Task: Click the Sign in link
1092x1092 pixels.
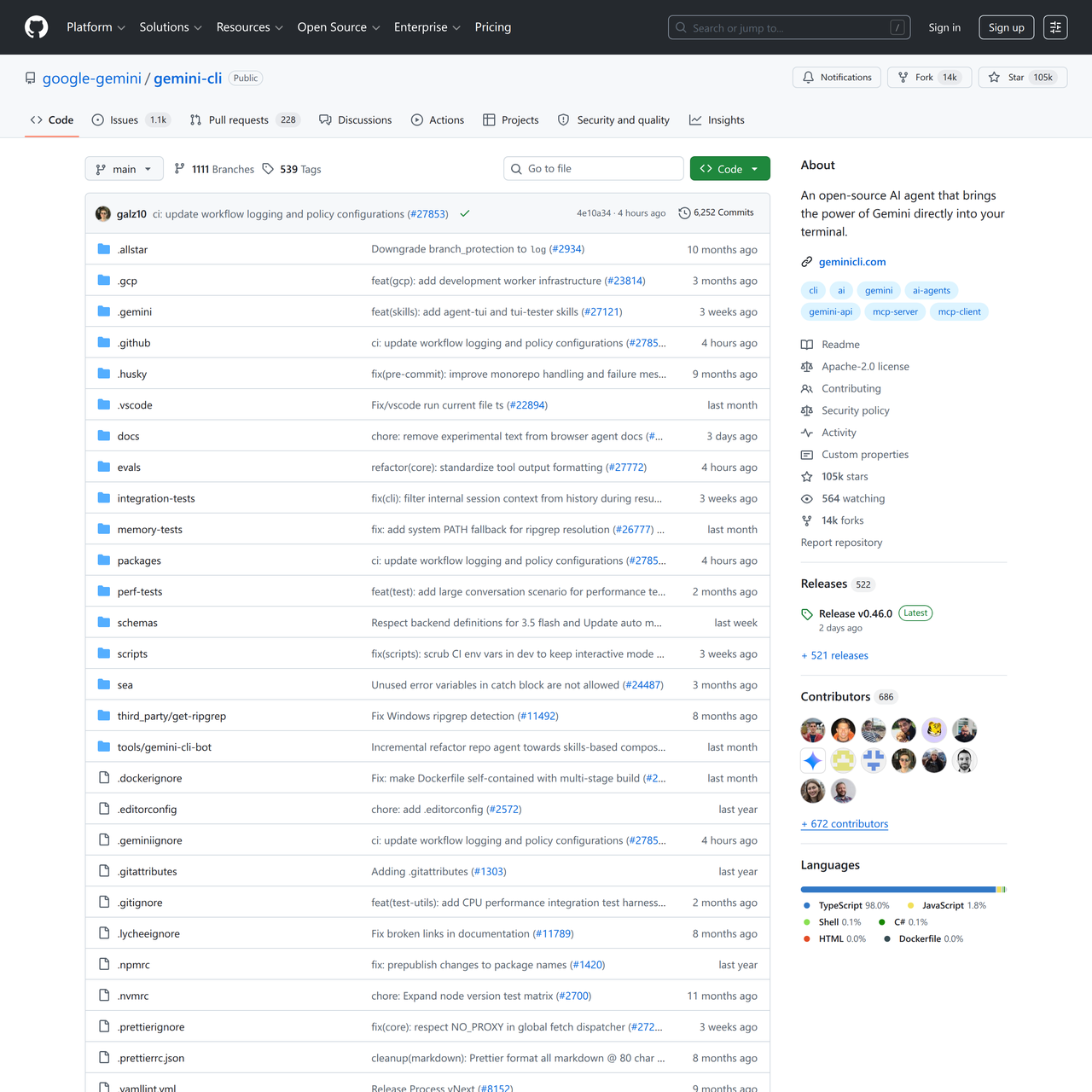Action: pyautogui.click(x=944, y=27)
